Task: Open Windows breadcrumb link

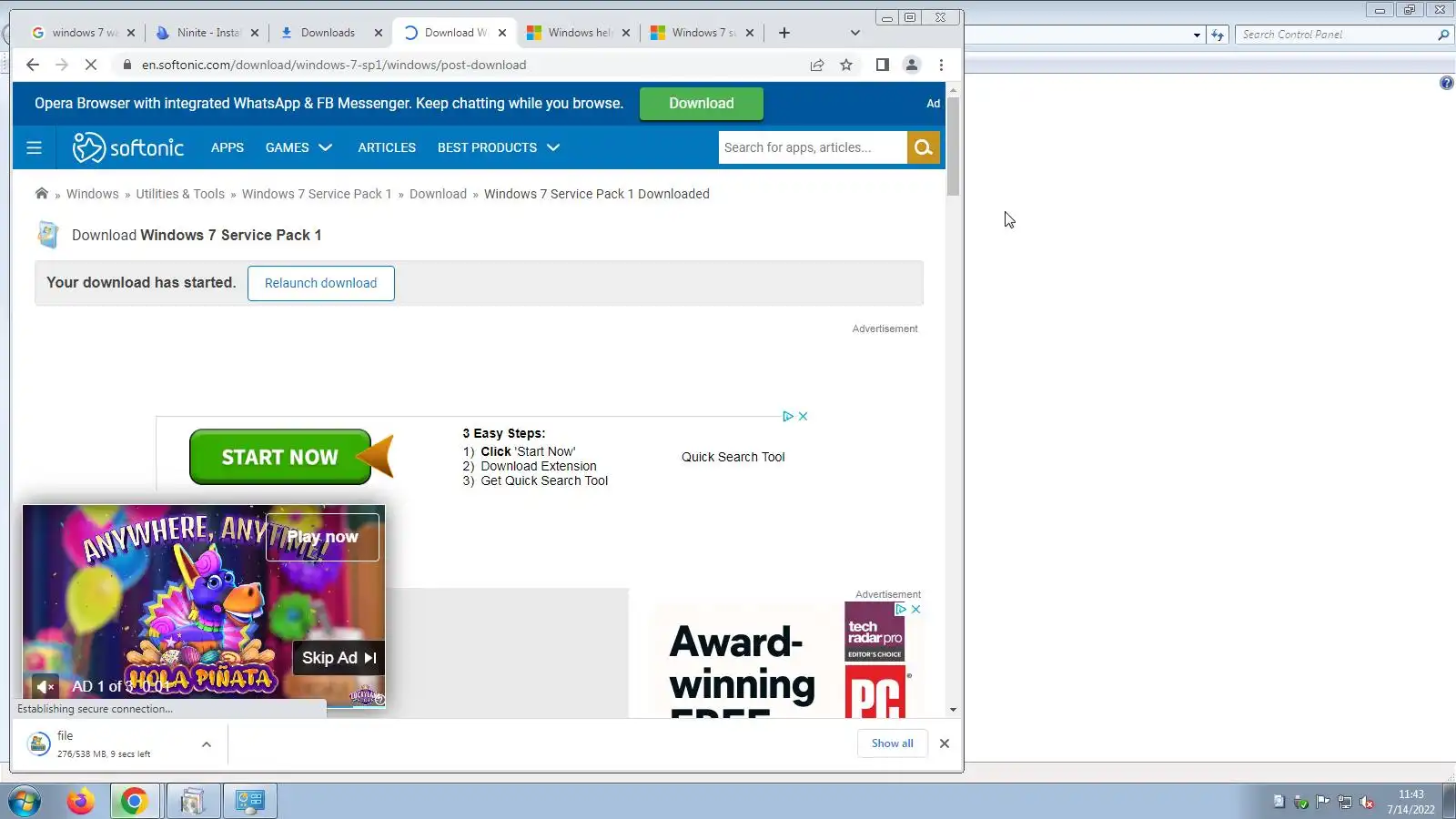Action: click(92, 194)
